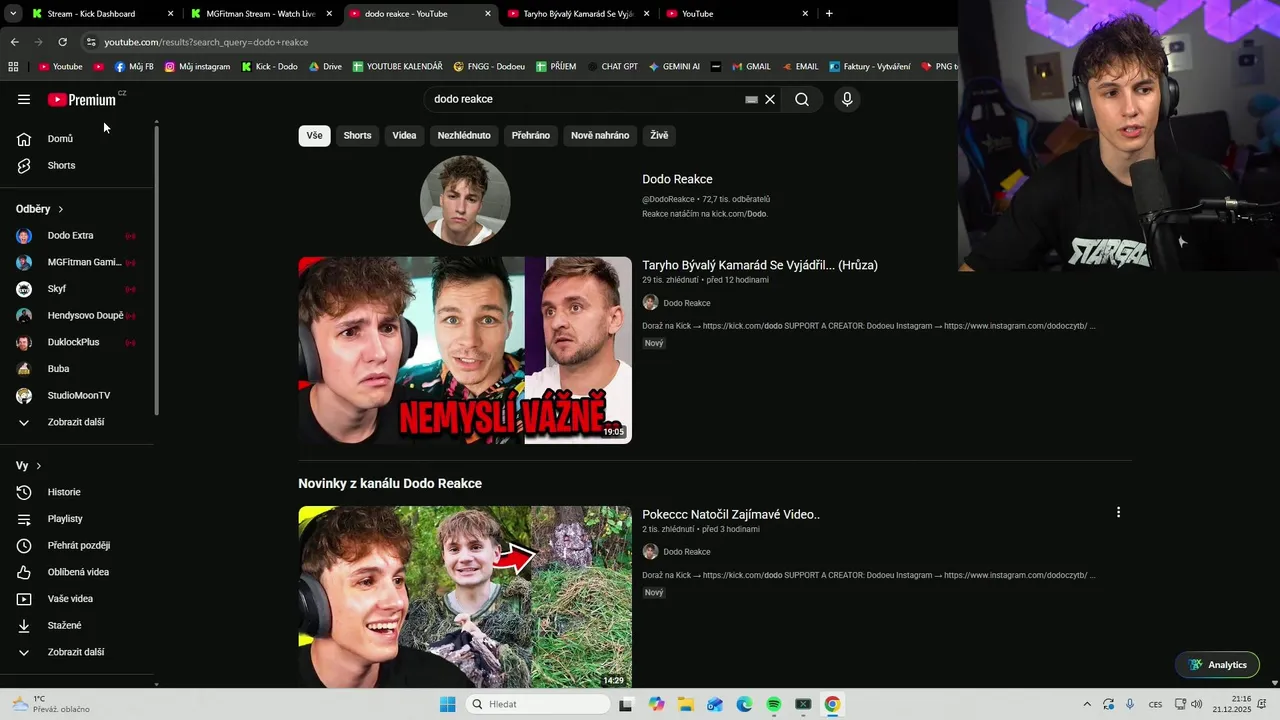Expand Zobrazit další under Stažené

click(78, 652)
